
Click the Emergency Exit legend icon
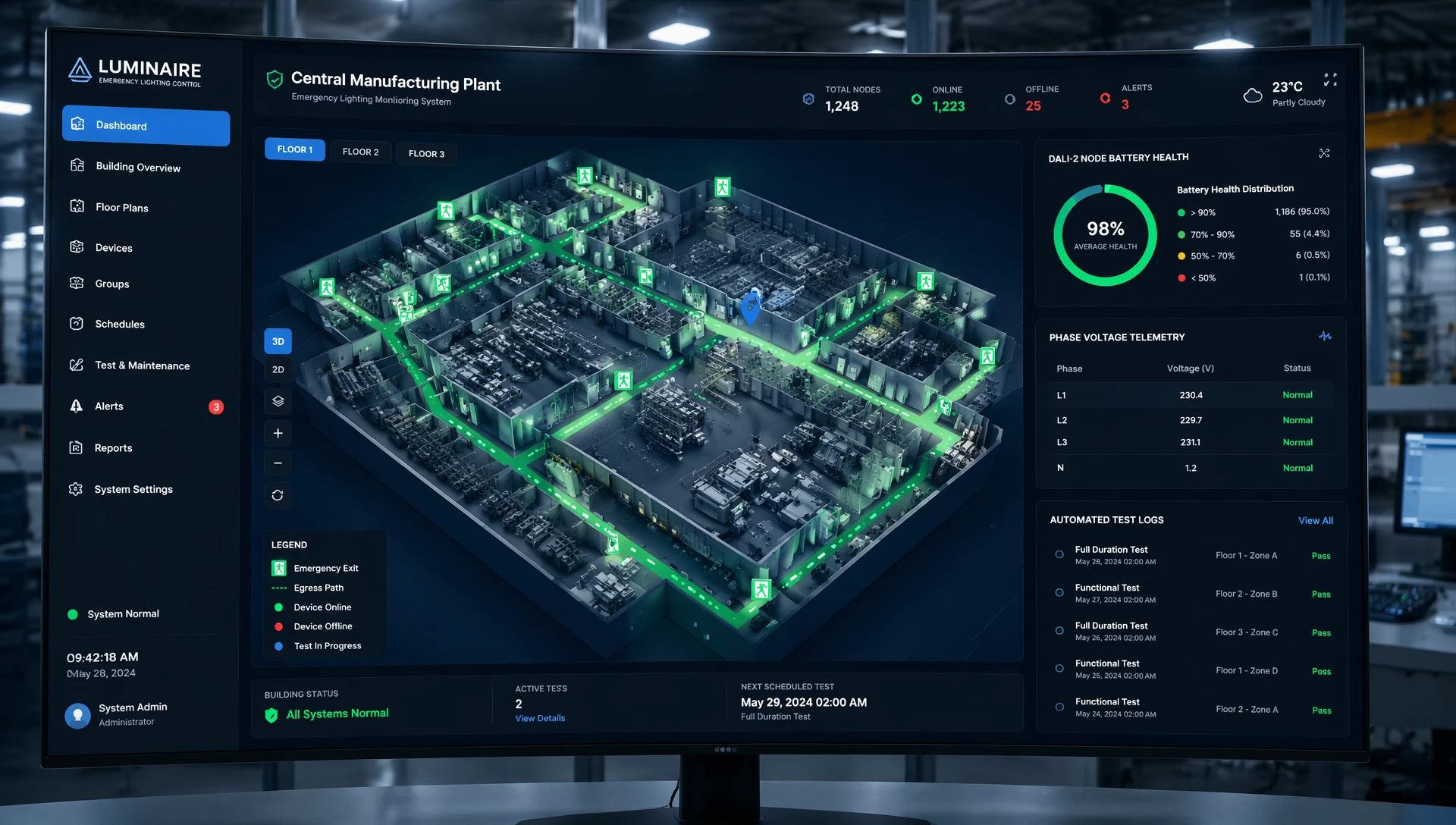(279, 568)
